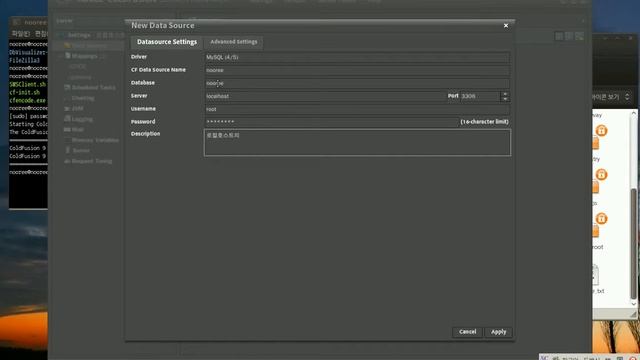Viewport: 640px width, 360px height.
Task: Cancel the new data source dialog
Action: point(467,332)
